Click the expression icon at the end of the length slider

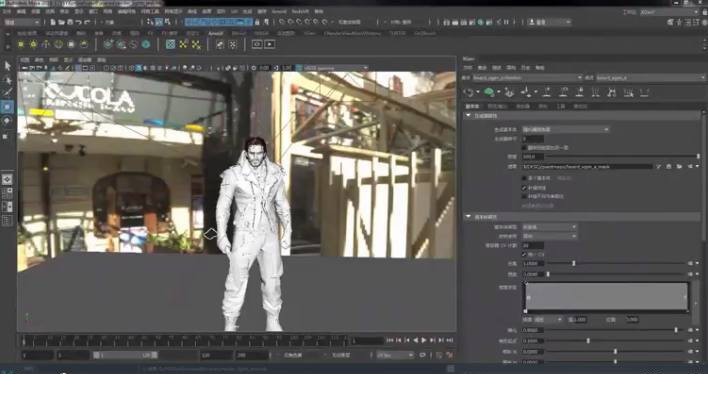[690, 263]
